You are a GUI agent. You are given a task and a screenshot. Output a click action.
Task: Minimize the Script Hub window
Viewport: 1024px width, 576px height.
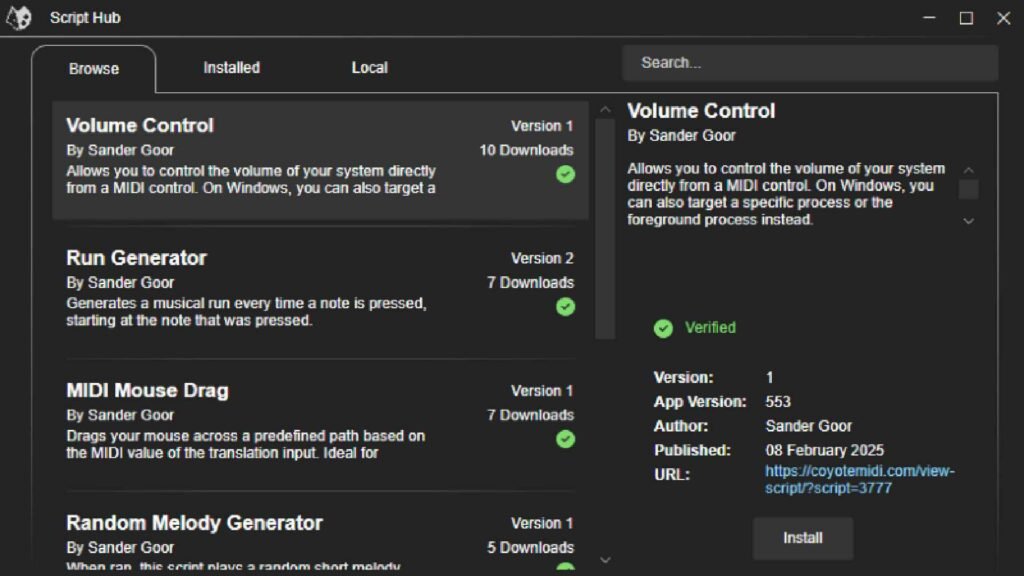click(929, 18)
